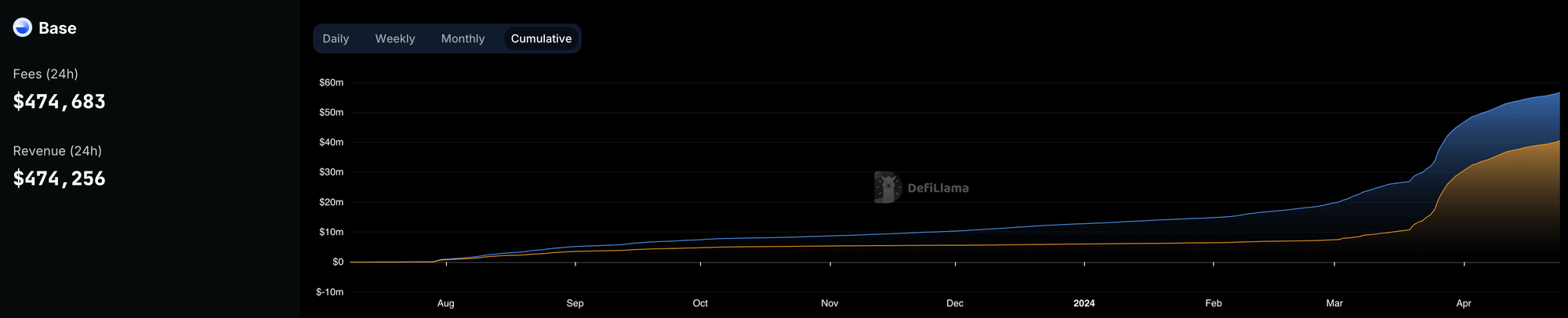Click the Base heading text
The image size is (1568, 318).
pyautogui.click(x=57, y=28)
